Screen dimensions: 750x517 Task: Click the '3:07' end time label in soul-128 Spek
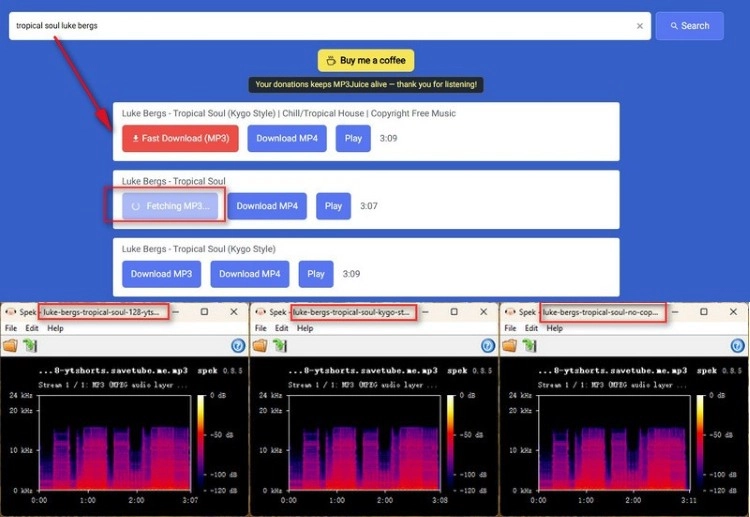(x=190, y=500)
